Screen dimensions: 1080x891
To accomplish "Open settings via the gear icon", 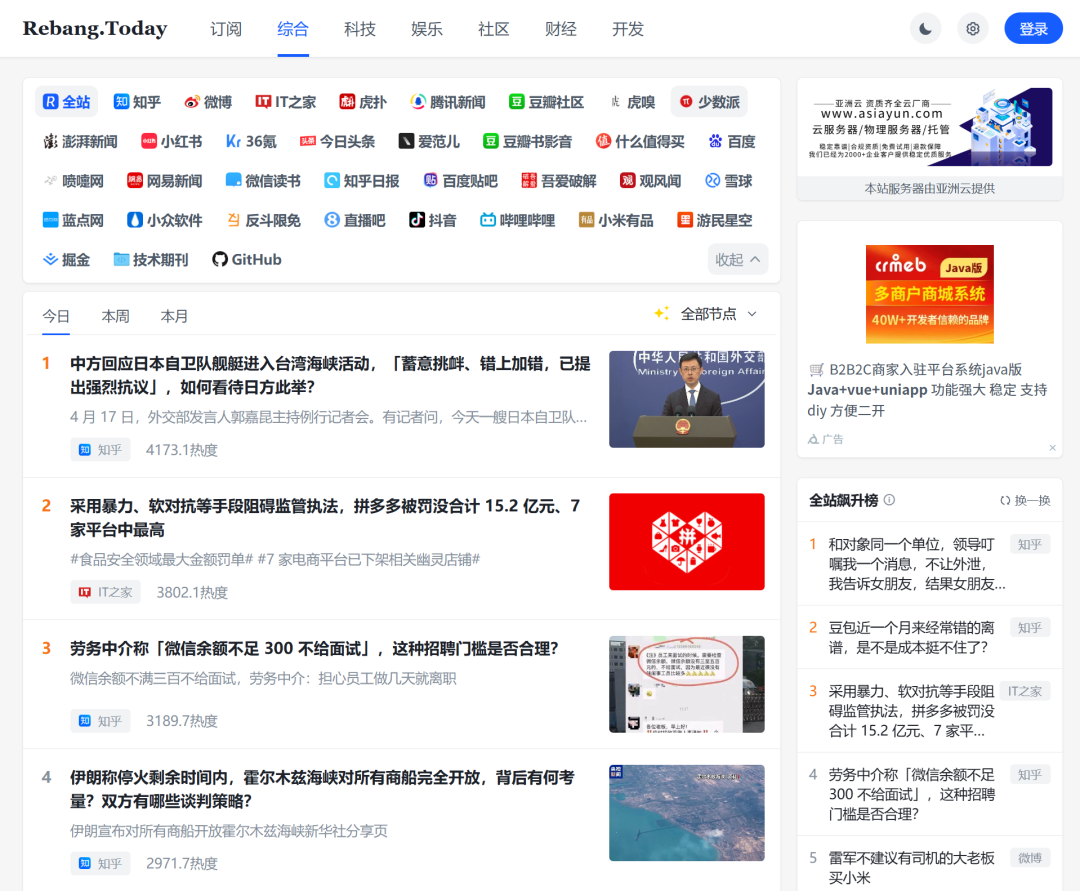I will click(x=973, y=29).
